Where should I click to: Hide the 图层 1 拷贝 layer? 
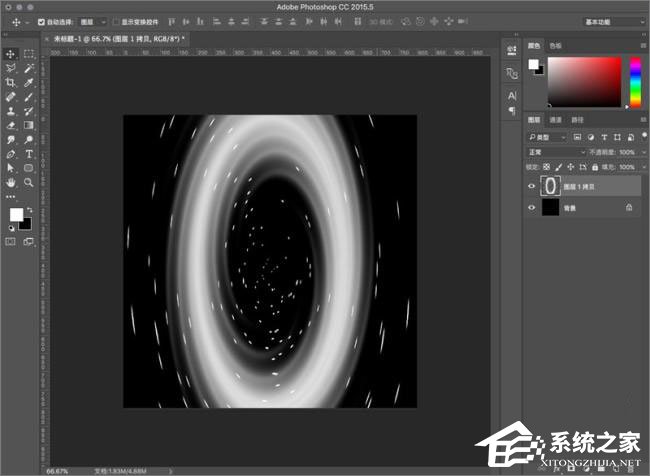[531, 186]
